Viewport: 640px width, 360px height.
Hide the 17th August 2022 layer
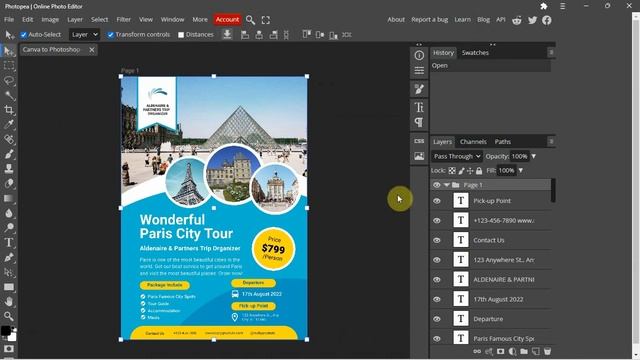pos(437,299)
